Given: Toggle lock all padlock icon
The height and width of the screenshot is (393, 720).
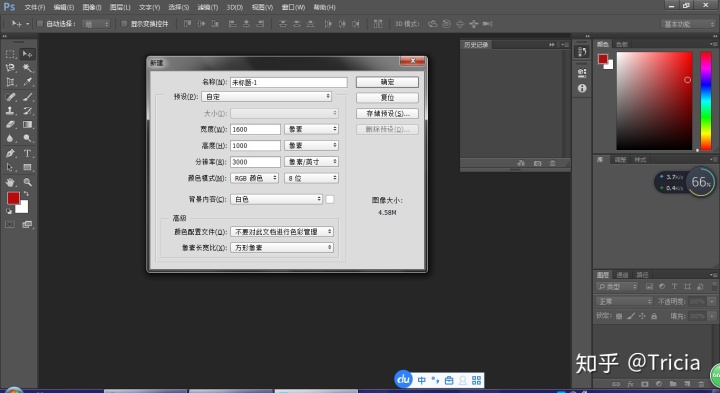Looking at the screenshot, I should click(x=654, y=316).
